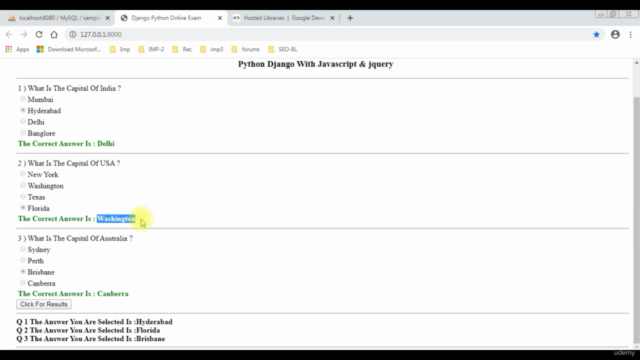Click result line Q 2 selected Florida
The height and width of the screenshot is (360, 640).
click(x=88, y=330)
